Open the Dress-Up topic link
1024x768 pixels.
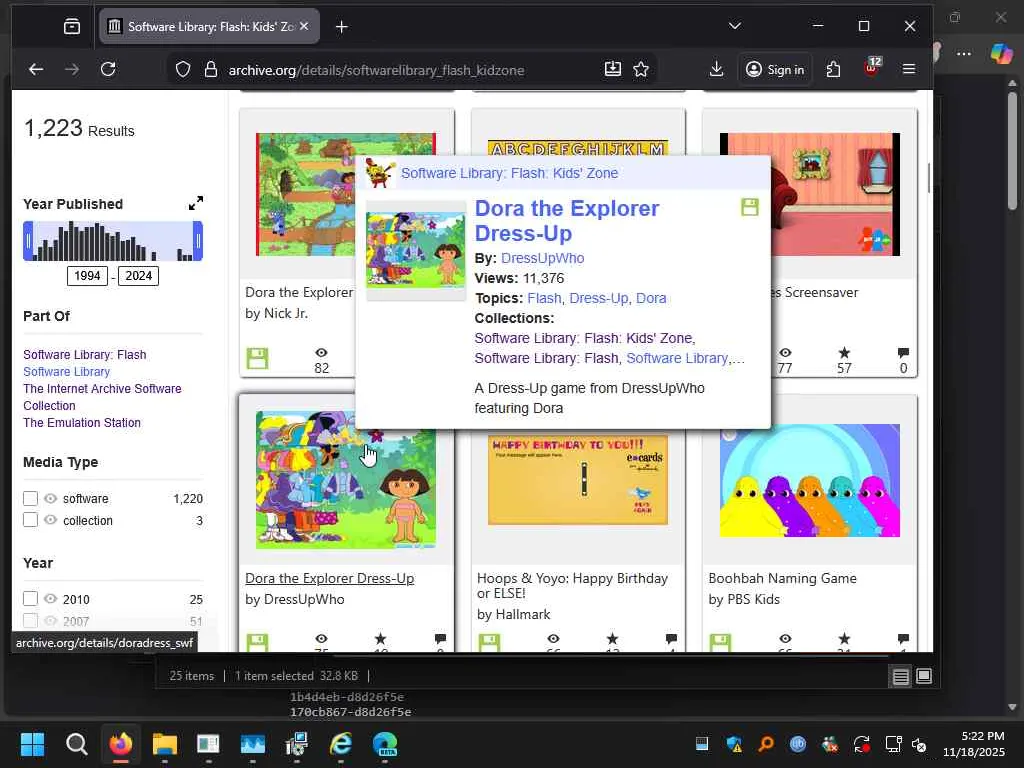(x=598, y=298)
